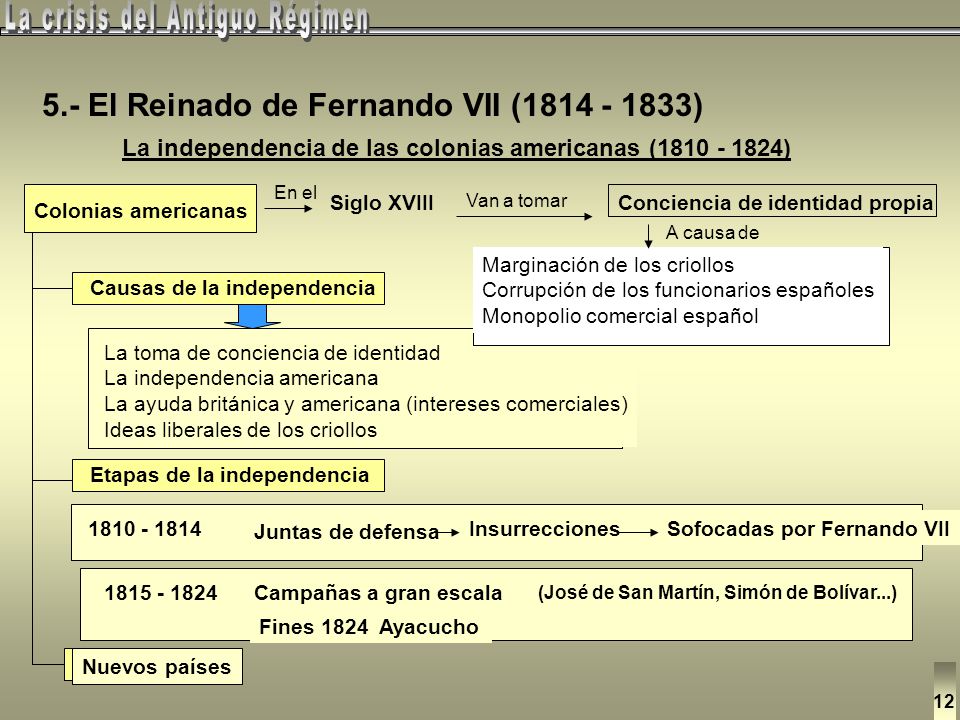
Task: Click the '1815 - 1824' date text
Action: pyautogui.click(x=160, y=593)
